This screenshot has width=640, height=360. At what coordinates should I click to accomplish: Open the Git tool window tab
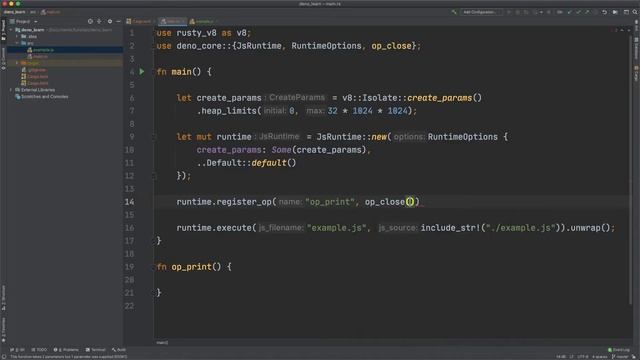click(18, 350)
